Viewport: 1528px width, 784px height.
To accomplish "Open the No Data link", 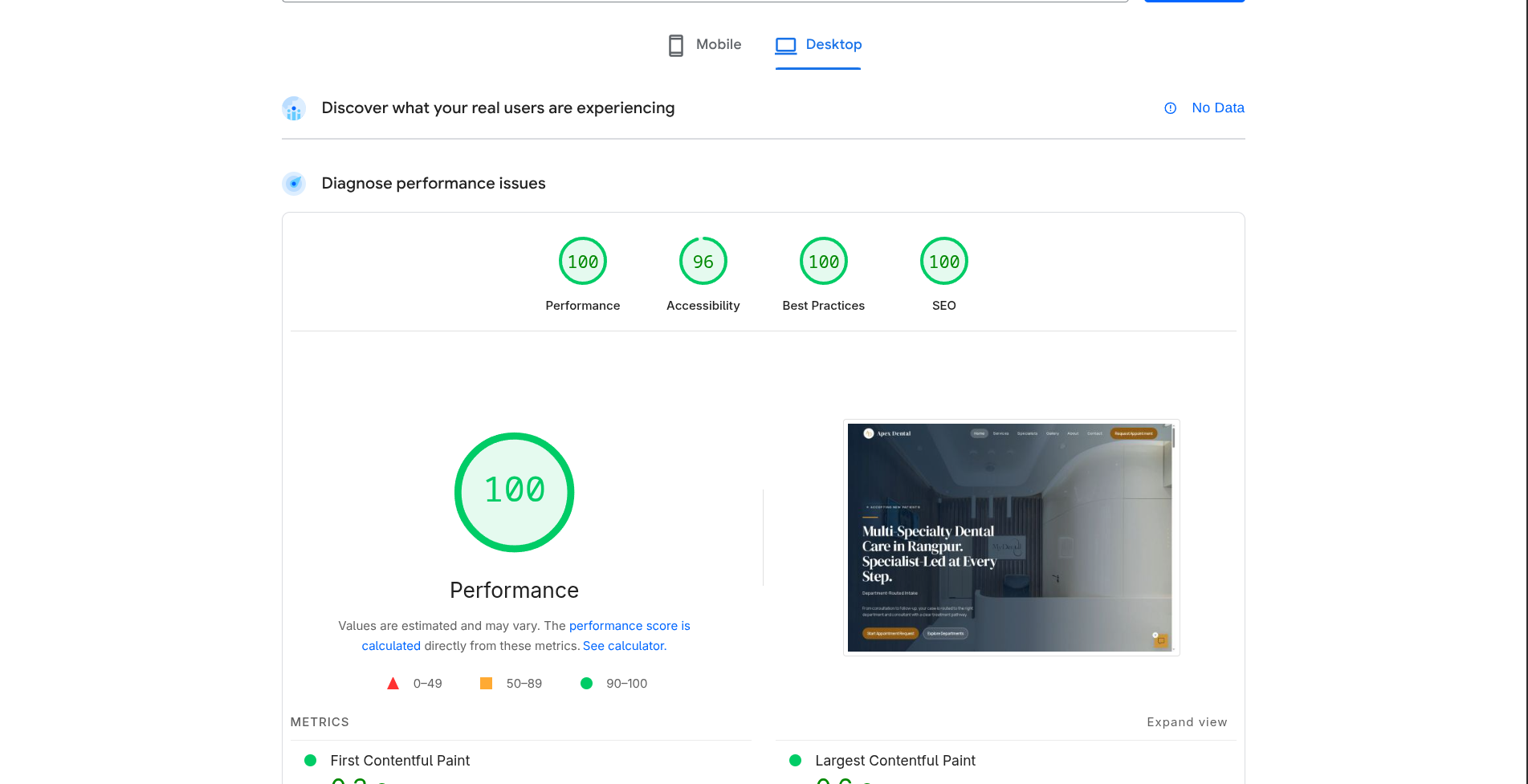I will tap(1218, 108).
